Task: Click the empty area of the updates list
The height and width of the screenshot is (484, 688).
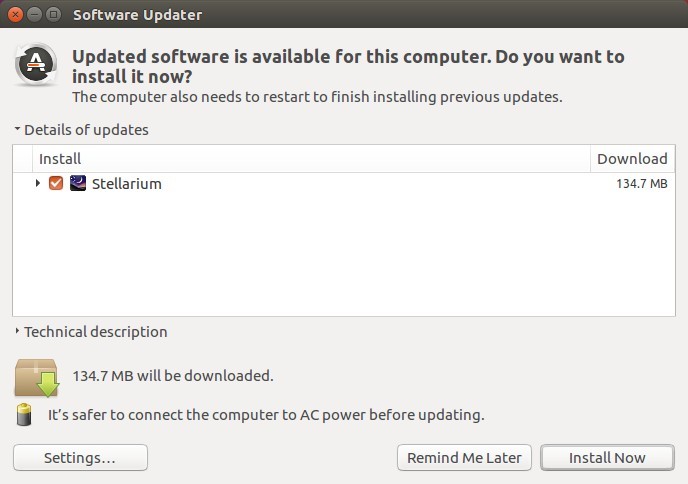Action: [344, 255]
